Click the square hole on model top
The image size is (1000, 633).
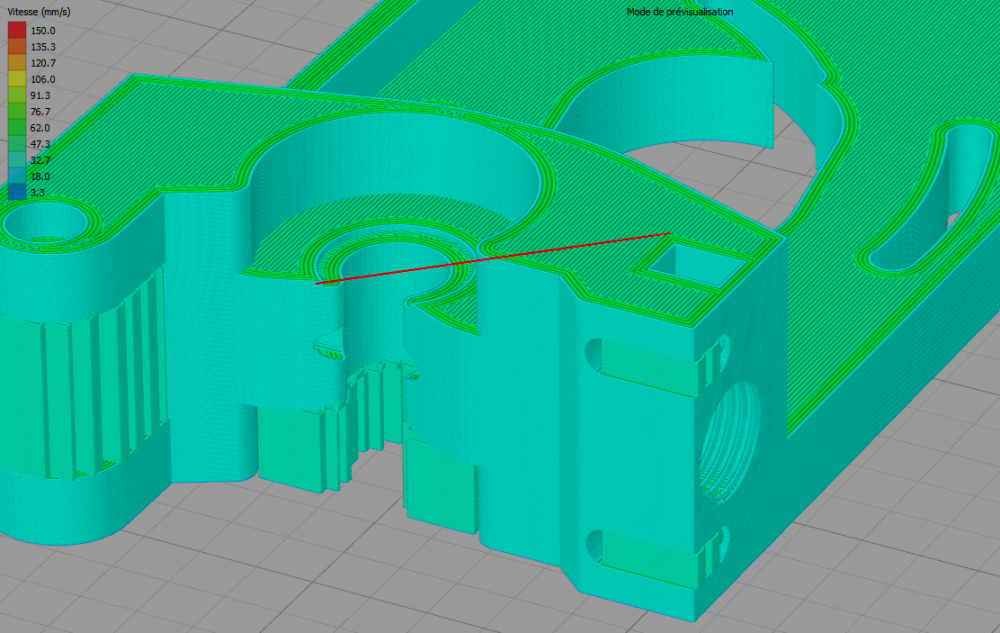[x=696, y=266]
